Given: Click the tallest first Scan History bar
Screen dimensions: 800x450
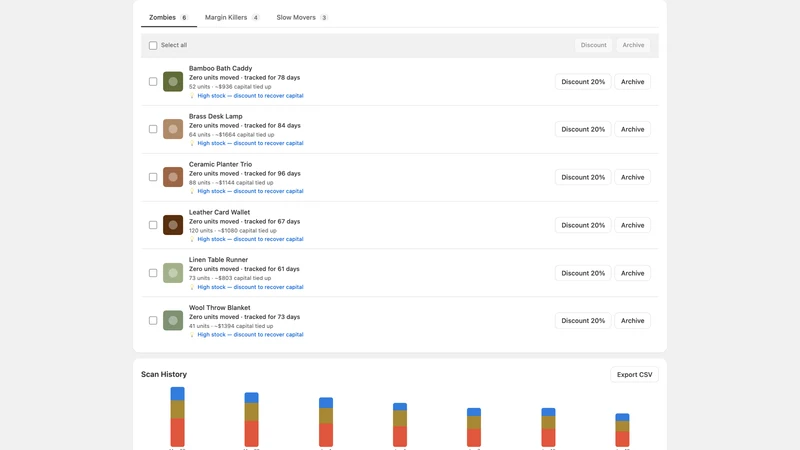Looking at the screenshot, I should tap(178, 417).
